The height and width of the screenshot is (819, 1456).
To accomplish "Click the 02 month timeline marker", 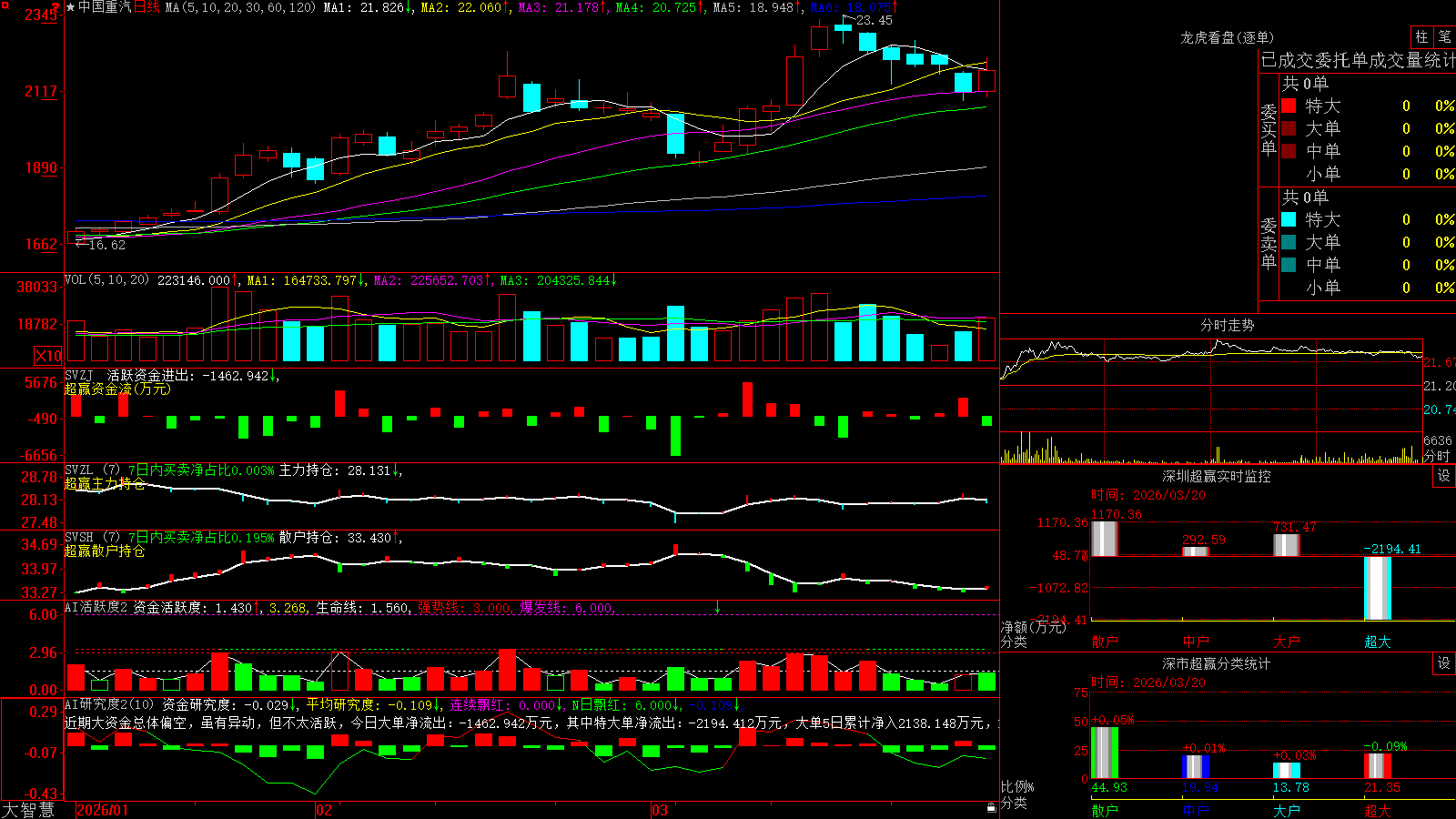I will (x=324, y=810).
